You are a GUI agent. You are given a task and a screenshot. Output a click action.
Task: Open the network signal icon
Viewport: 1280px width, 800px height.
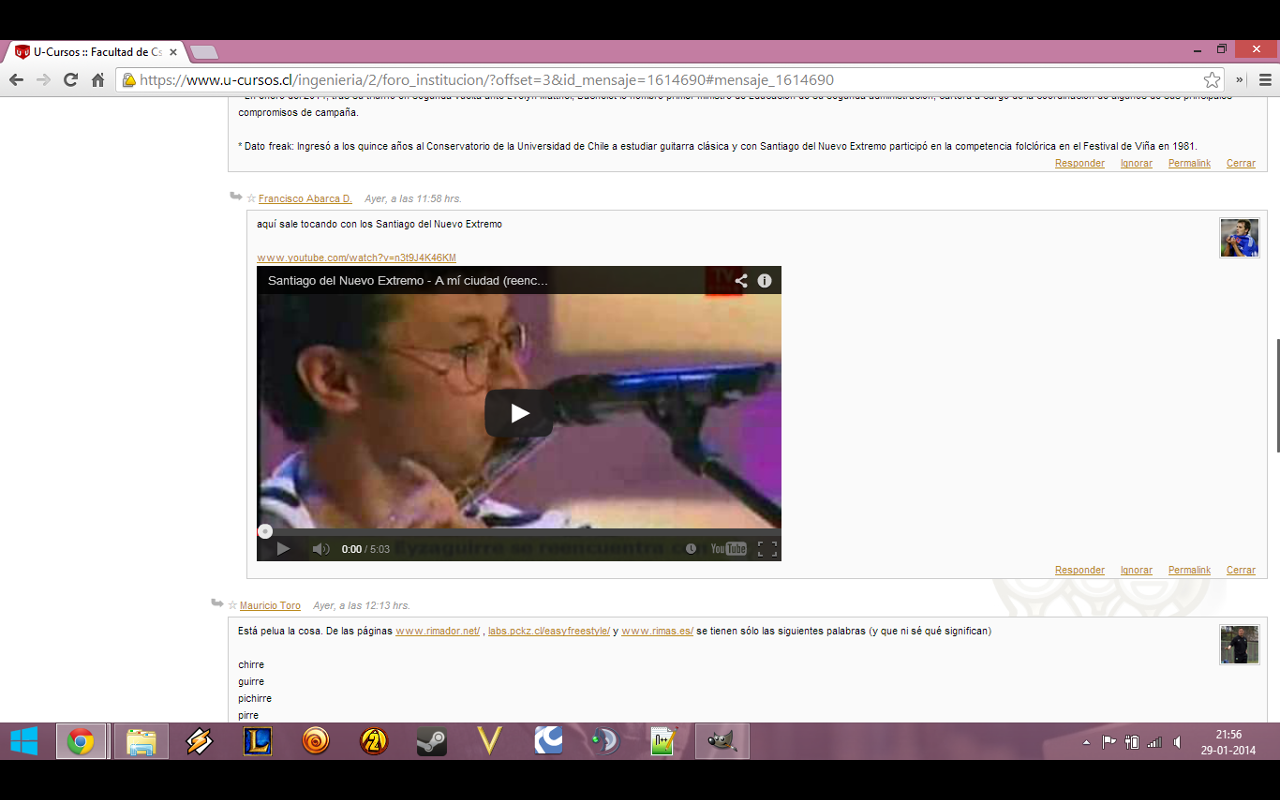pyautogui.click(x=1154, y=742)
